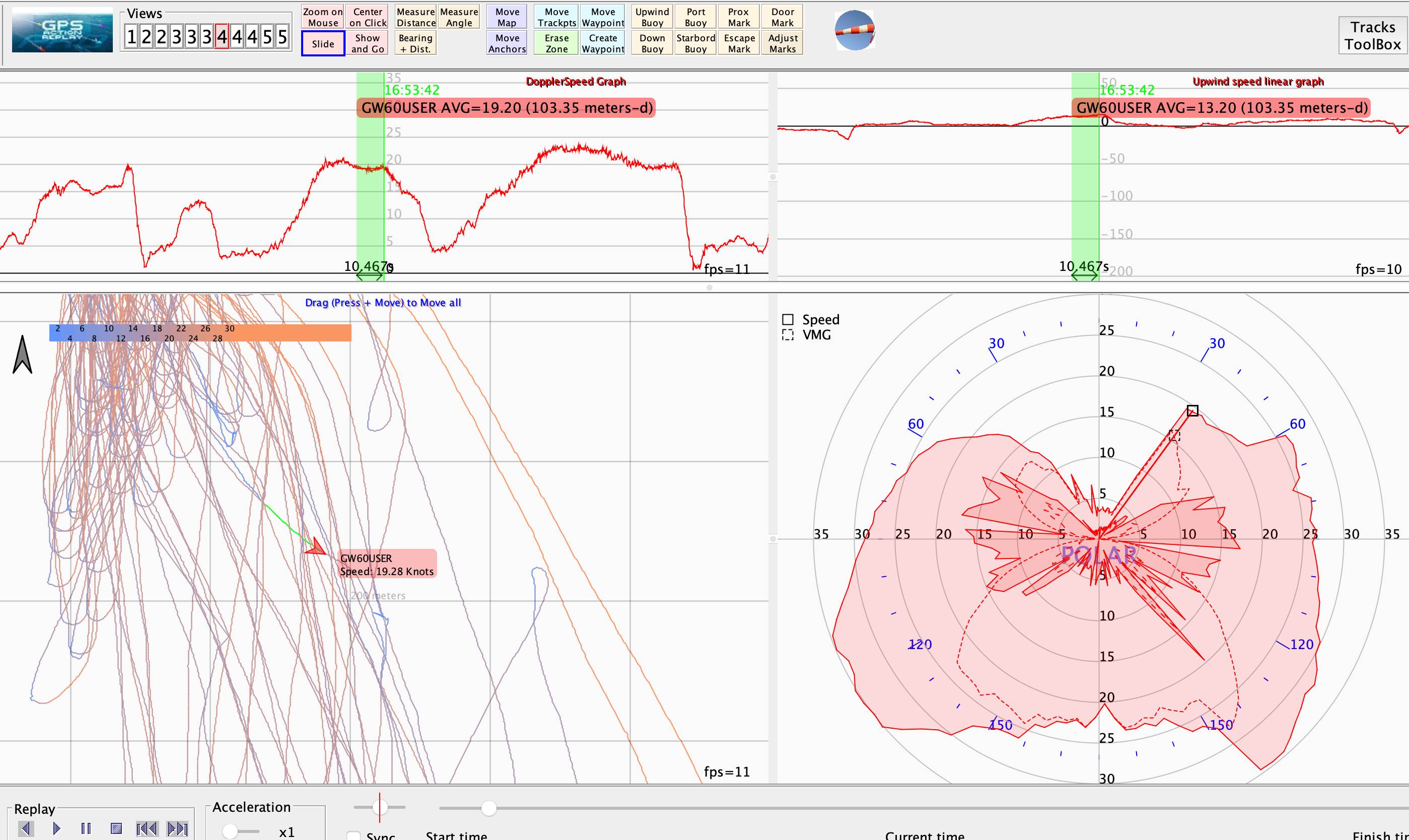Pause the replay playback

pyautogui.click(x=86, y=829)
